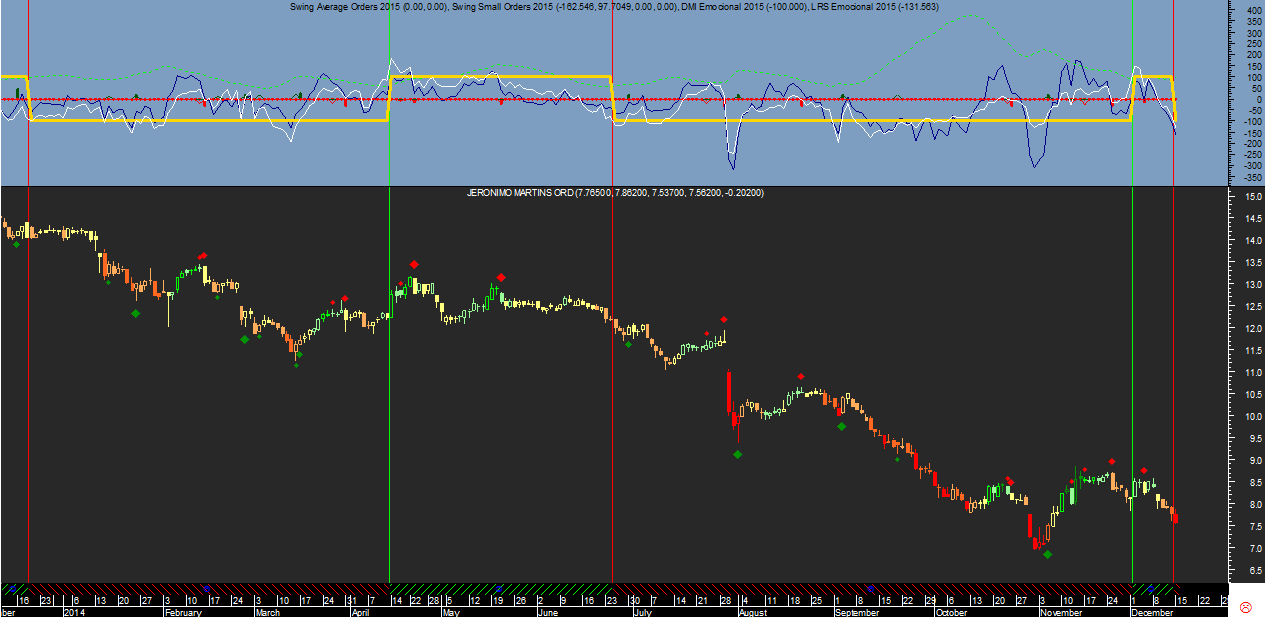Click the red diamond at end of July
The image size is (1265, 617).
click(x=723, y=320)
